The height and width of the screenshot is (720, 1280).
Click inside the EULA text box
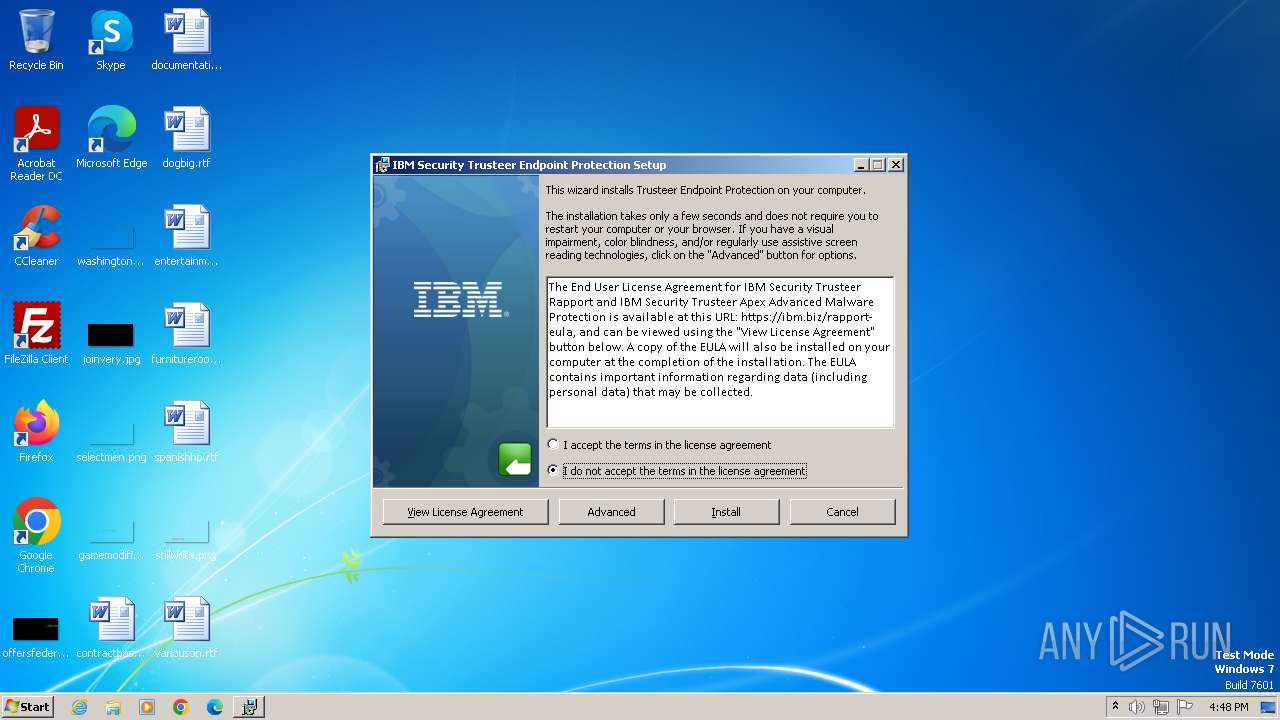click(720, 352)
